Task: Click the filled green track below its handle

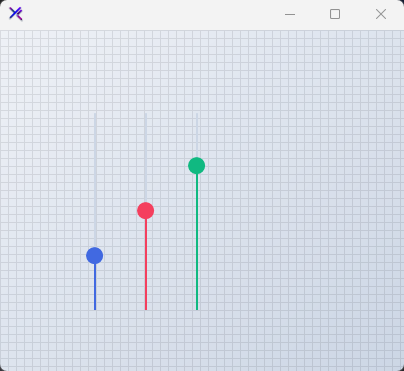Action: (197, 242)
